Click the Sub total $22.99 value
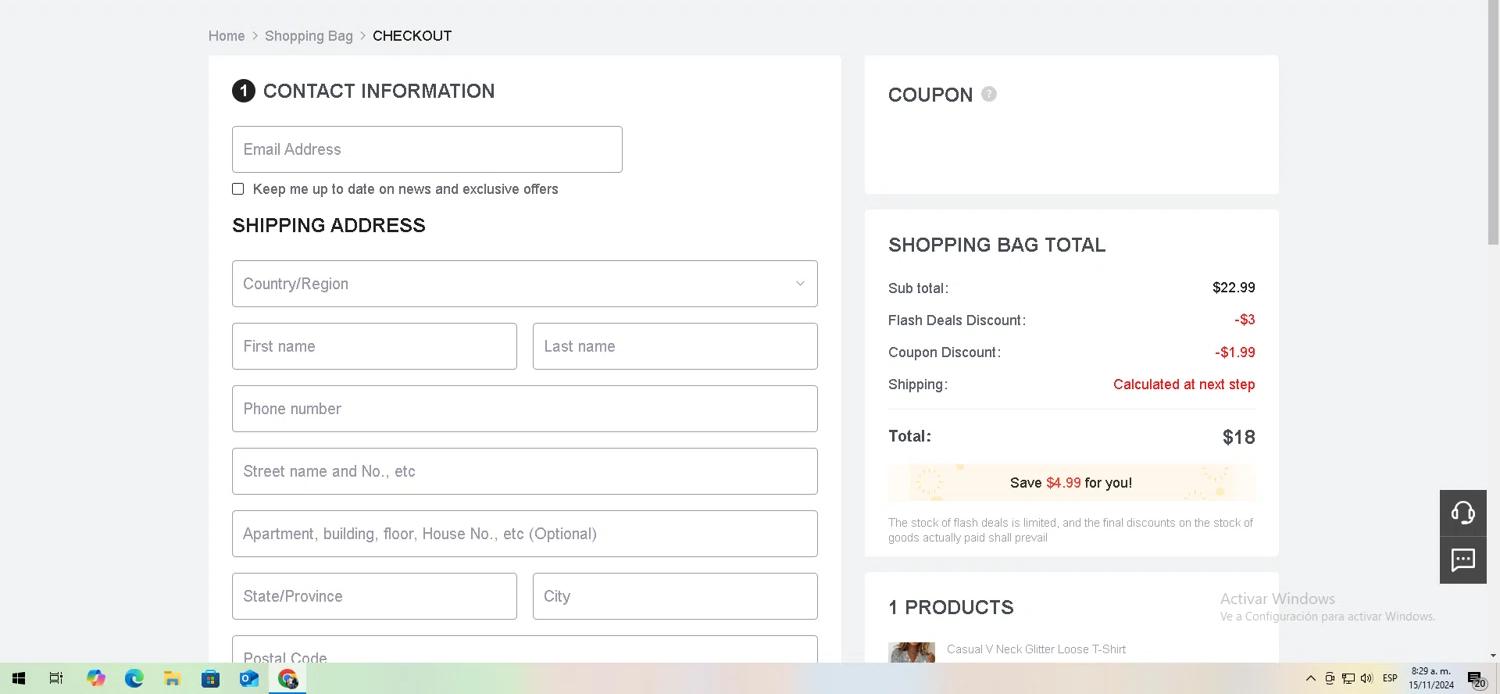Viewport: 1500px width, 694px height. point(1233,288)
